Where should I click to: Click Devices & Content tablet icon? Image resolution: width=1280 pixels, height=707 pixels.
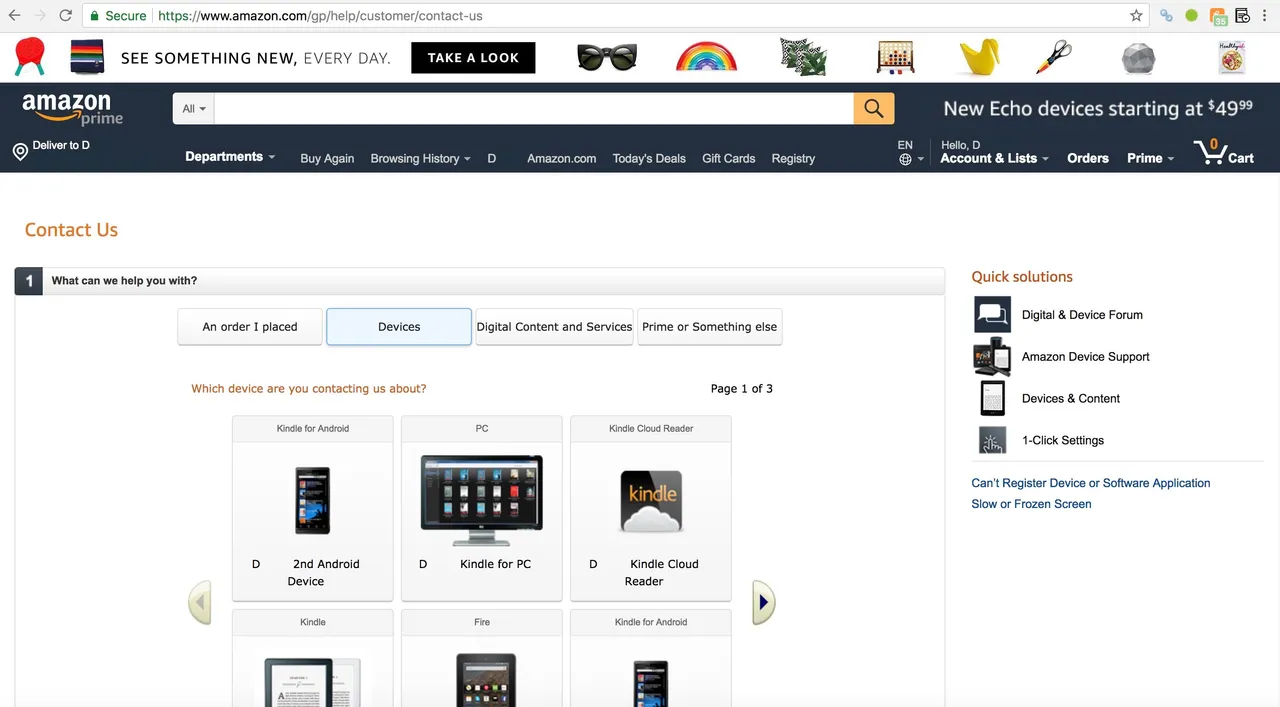click(x=992, y=399)
